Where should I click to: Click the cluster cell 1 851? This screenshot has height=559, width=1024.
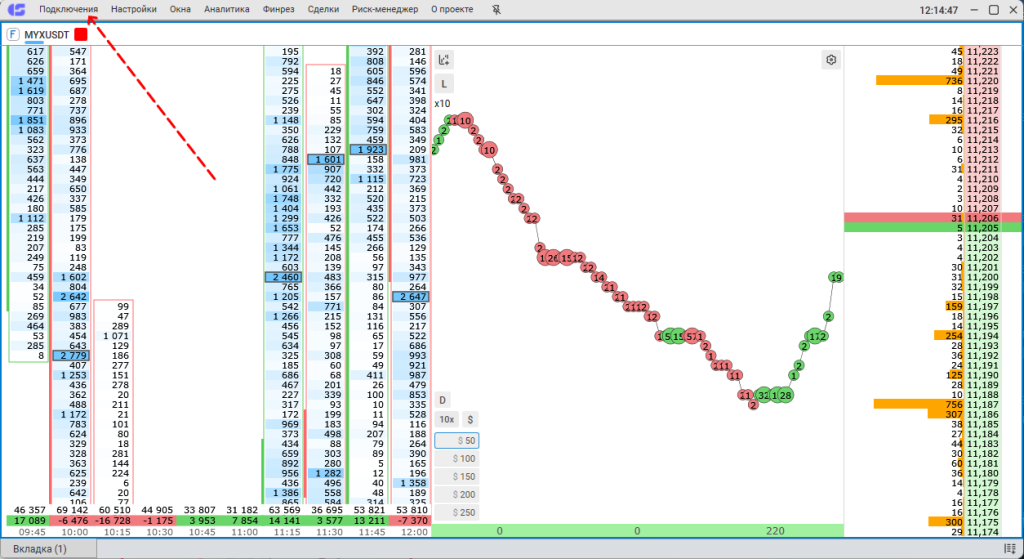(29, 120)
